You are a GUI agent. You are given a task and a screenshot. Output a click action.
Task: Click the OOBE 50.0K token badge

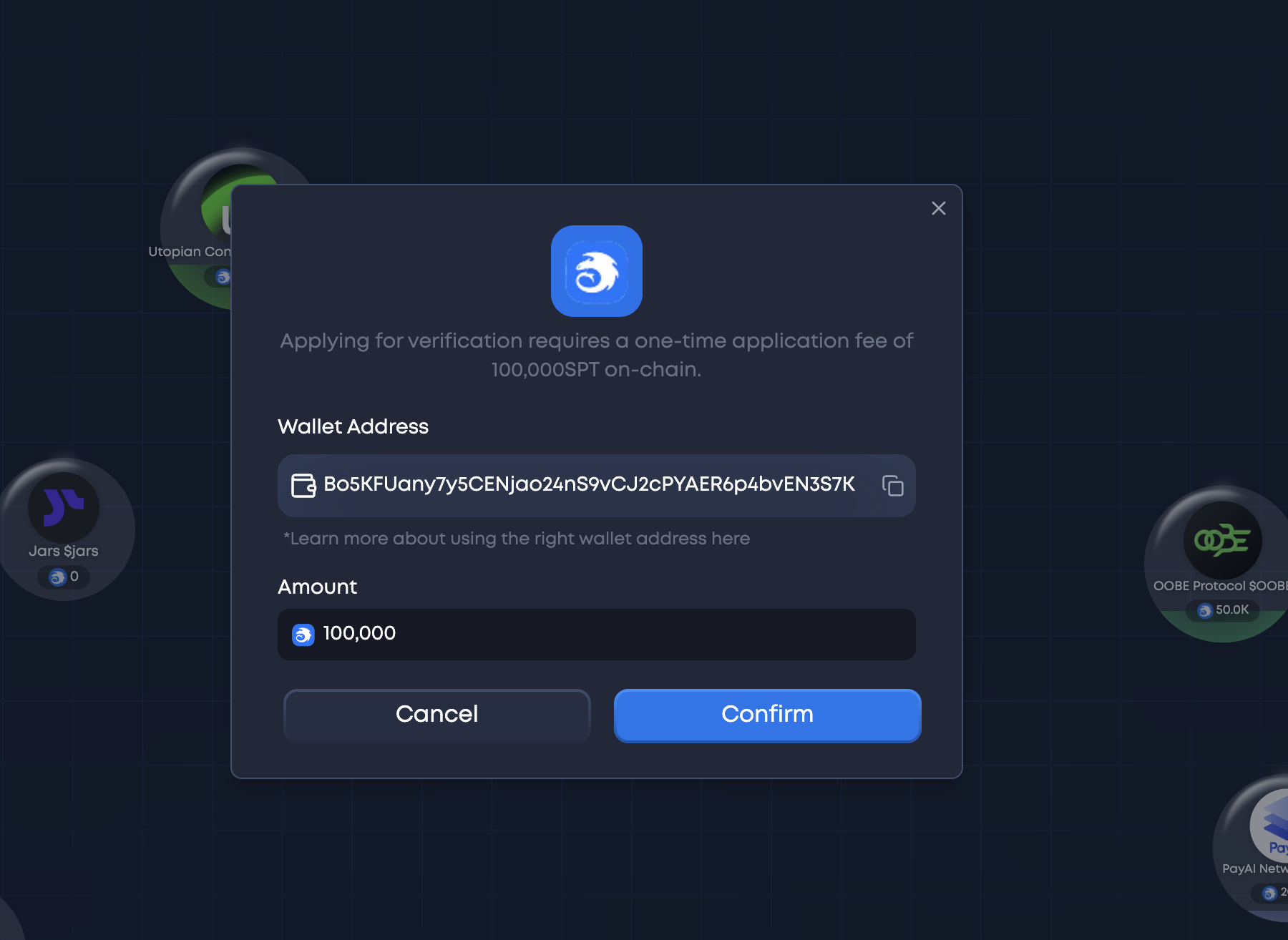pyautogui.click(x=1223, y=610)
